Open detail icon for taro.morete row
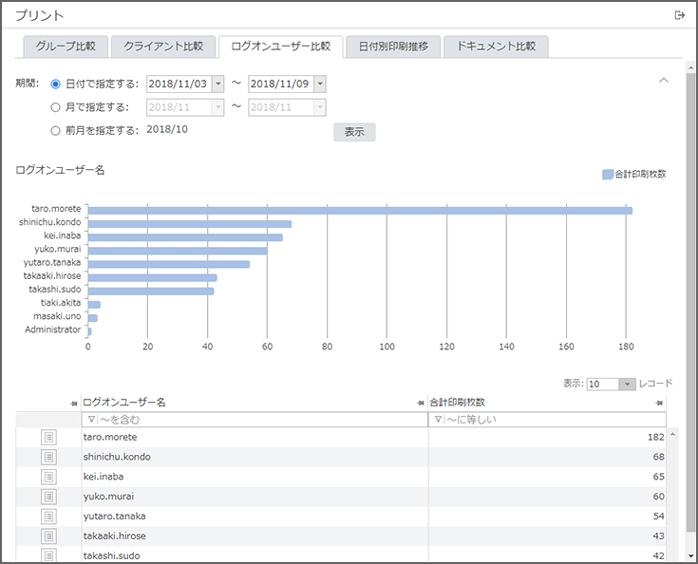The width and height of the screenshot is (698, 564). tap(48, 437)
